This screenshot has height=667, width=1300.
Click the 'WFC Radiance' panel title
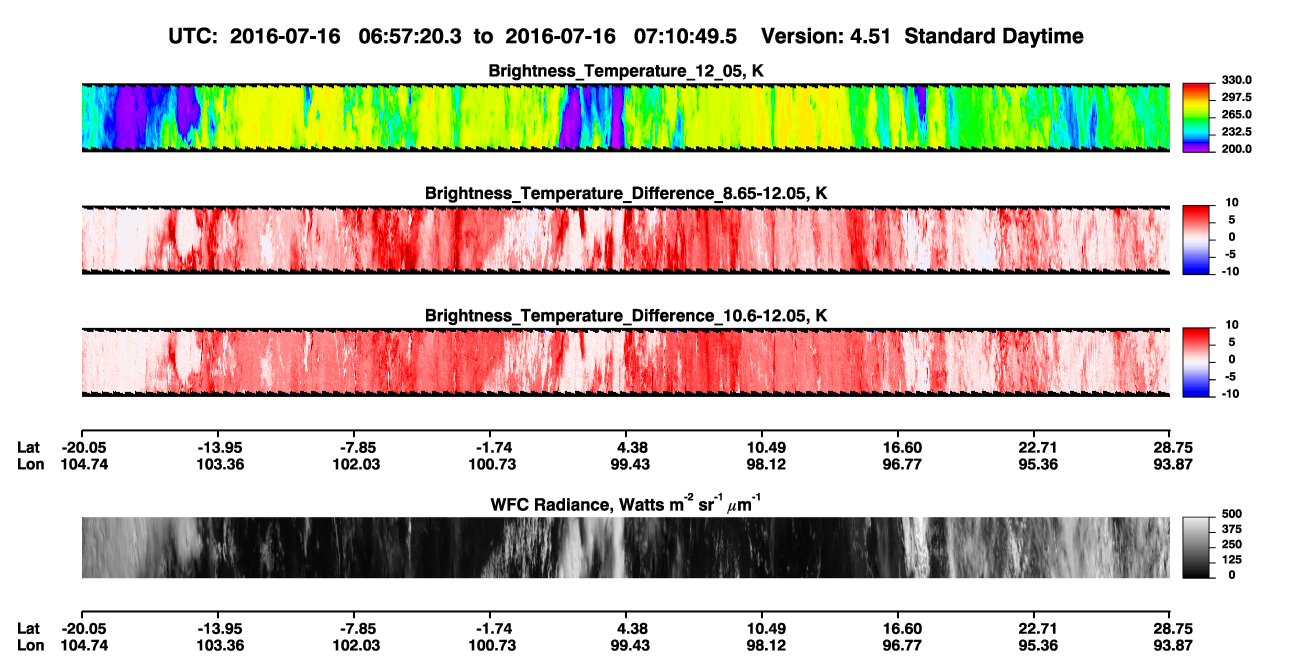tap(626, 504)
